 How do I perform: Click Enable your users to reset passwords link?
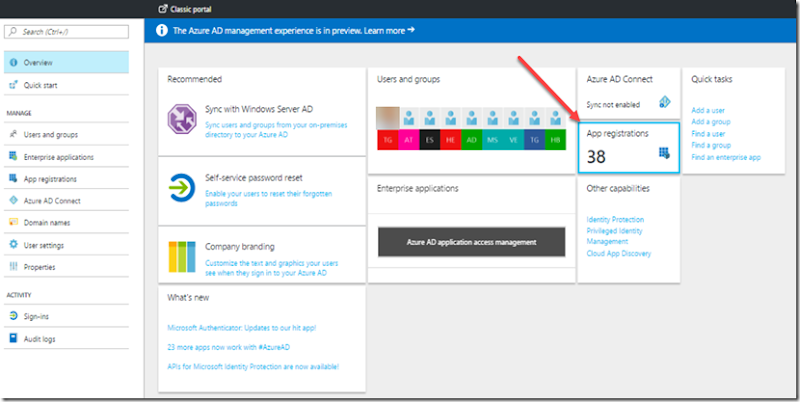pos(268,198)
